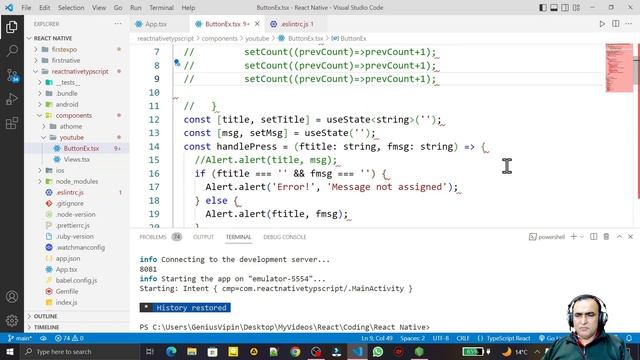Open the Help menu
Image resolution: width=640 pixels, height=360 pixels.
tap(188, 8)
